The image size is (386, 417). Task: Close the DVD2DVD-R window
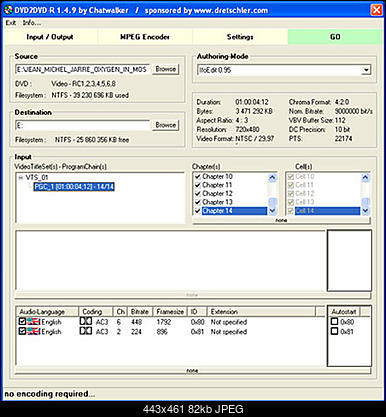[377, 10]
